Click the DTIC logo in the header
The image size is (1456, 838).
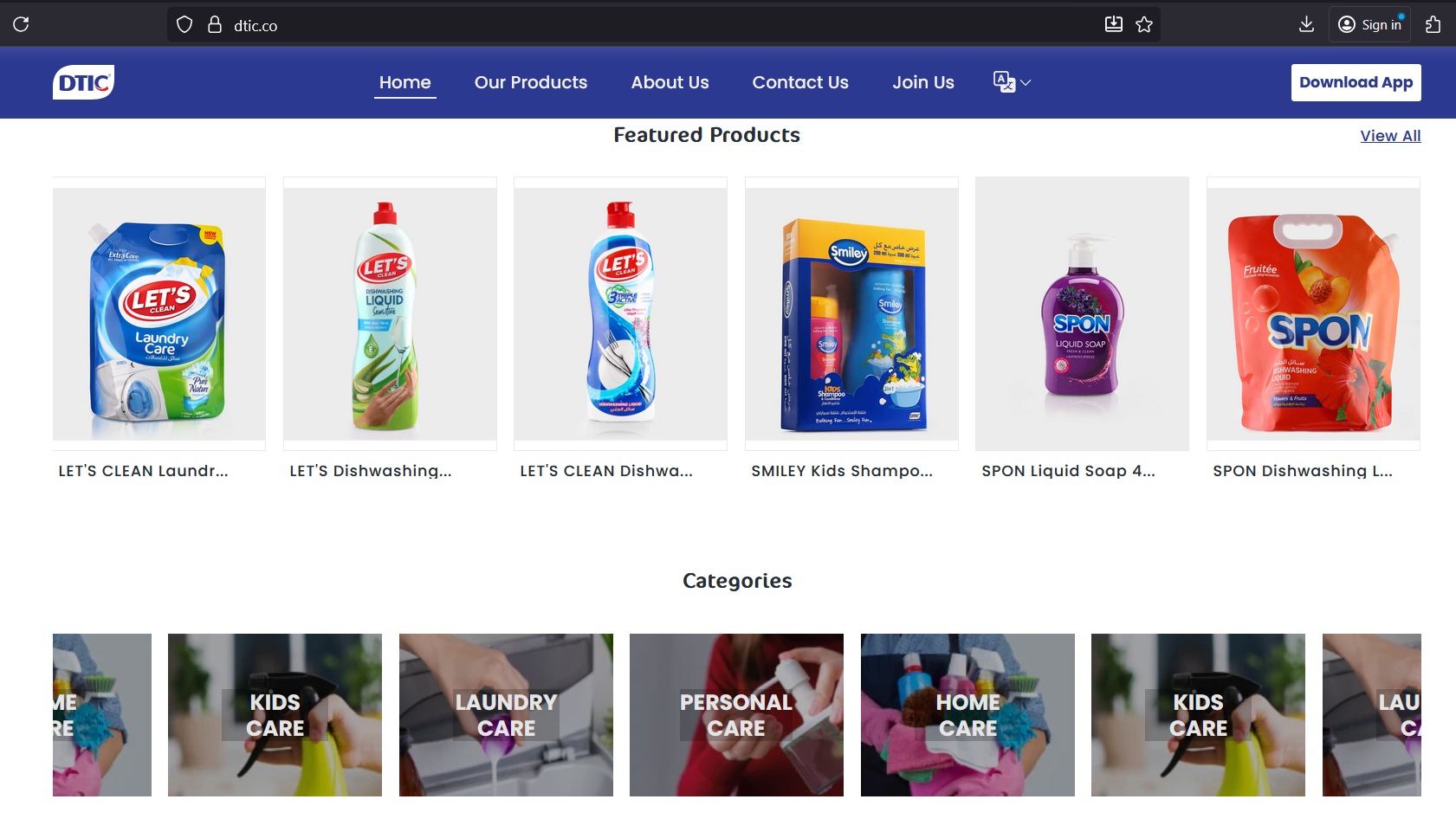pos(83,82)
